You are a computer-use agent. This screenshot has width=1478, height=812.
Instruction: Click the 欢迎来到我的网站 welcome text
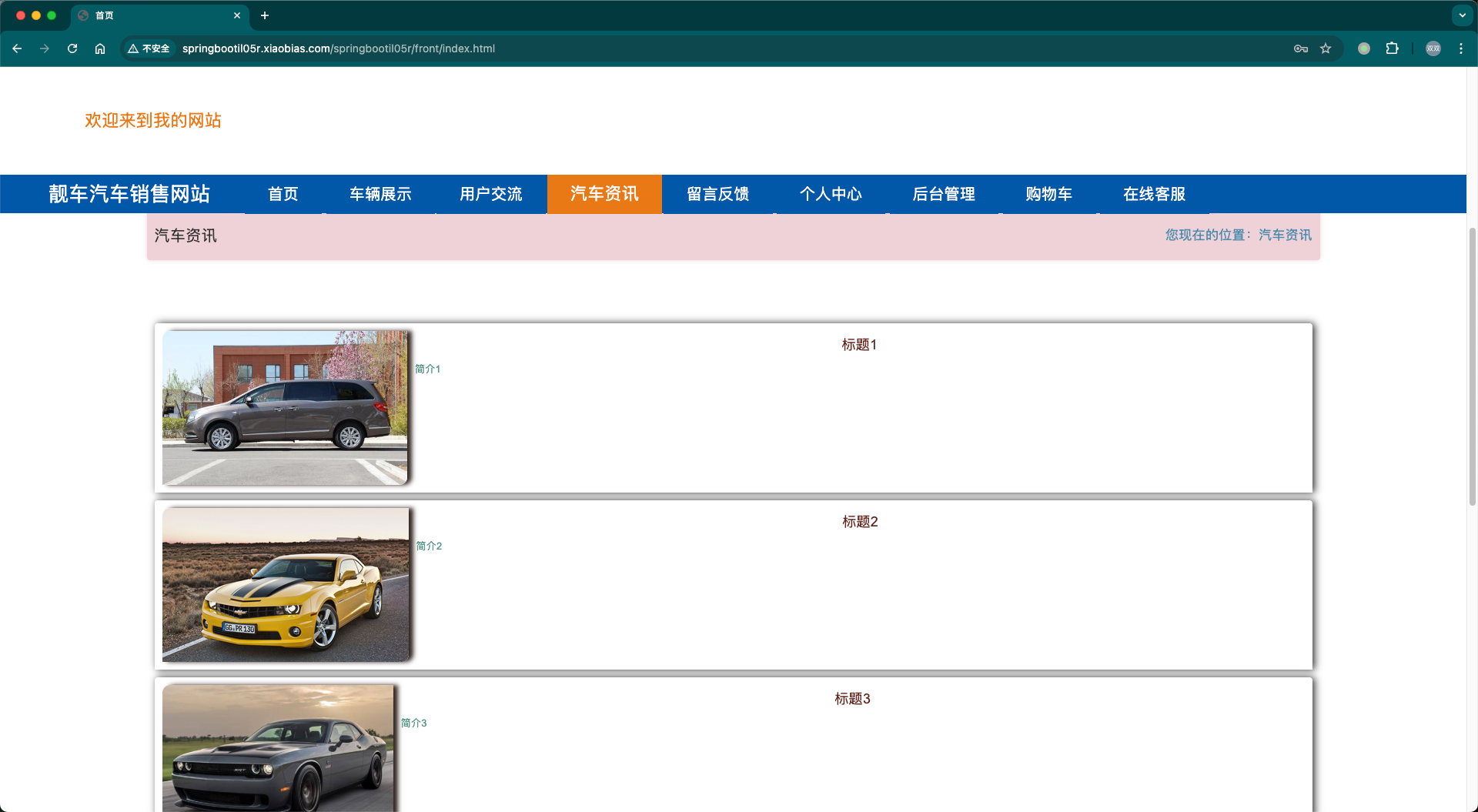(x=153, y=121)
